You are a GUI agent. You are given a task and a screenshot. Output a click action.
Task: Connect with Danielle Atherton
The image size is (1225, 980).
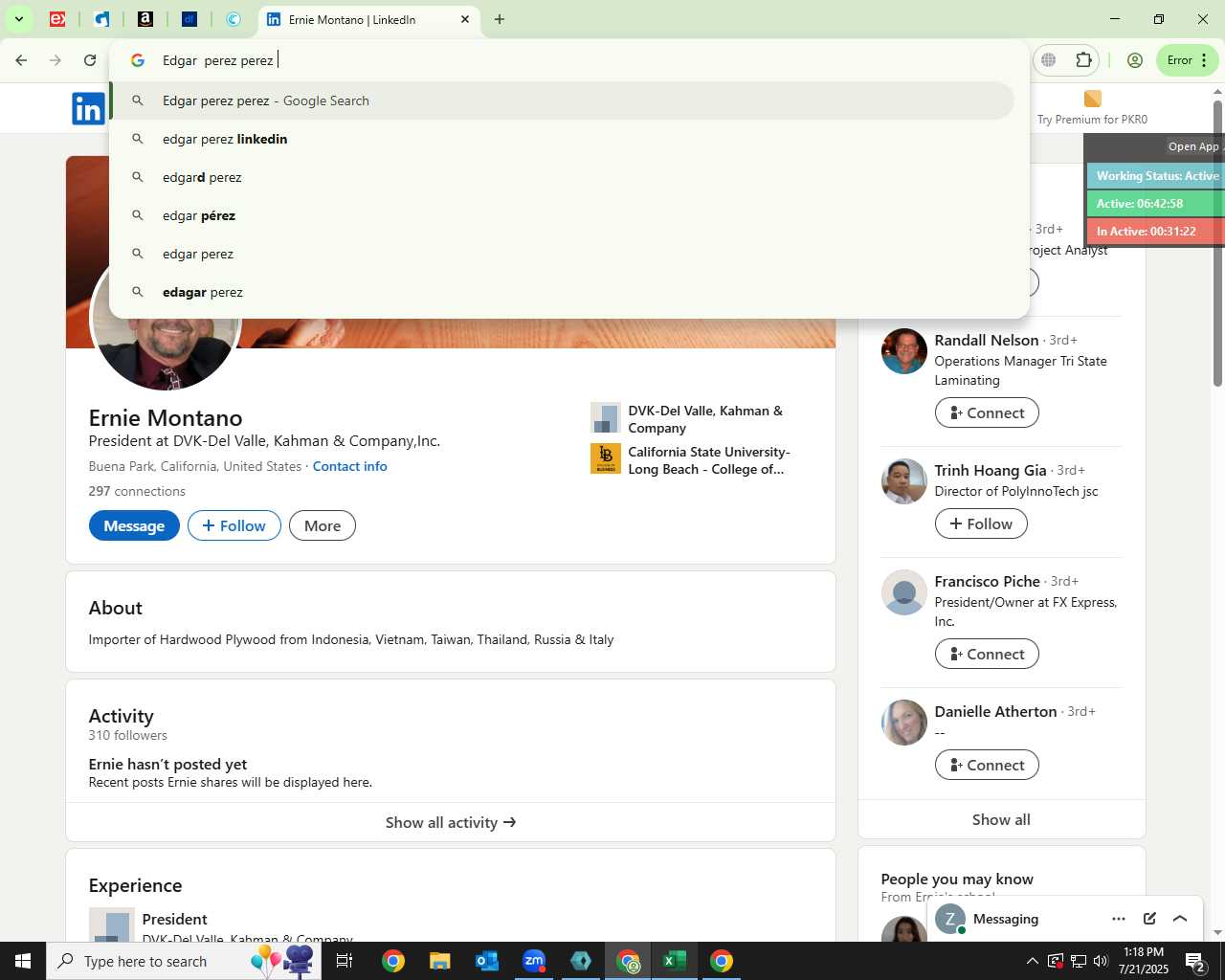(987, 765)
